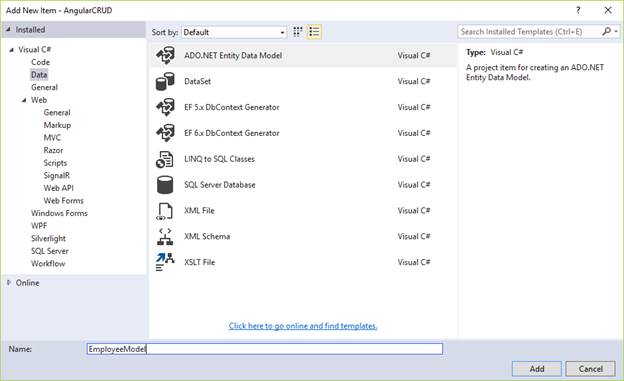
Task: Select the ADO.NET Entity Data Model icon
Action: (165, 56)
